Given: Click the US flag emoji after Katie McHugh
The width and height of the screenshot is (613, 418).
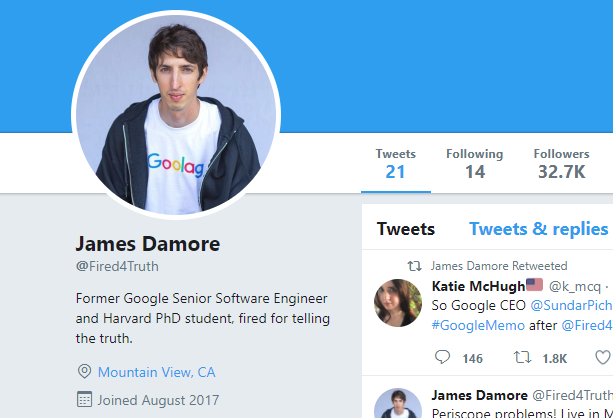Looking at the screenshot, I should tap(534, 285).
